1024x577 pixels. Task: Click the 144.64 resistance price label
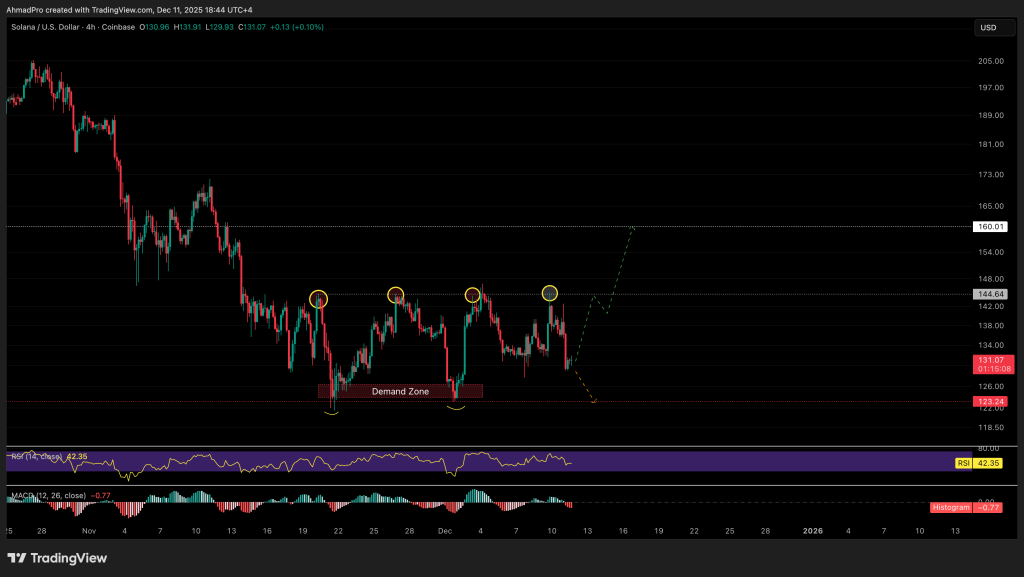(990, 295)
